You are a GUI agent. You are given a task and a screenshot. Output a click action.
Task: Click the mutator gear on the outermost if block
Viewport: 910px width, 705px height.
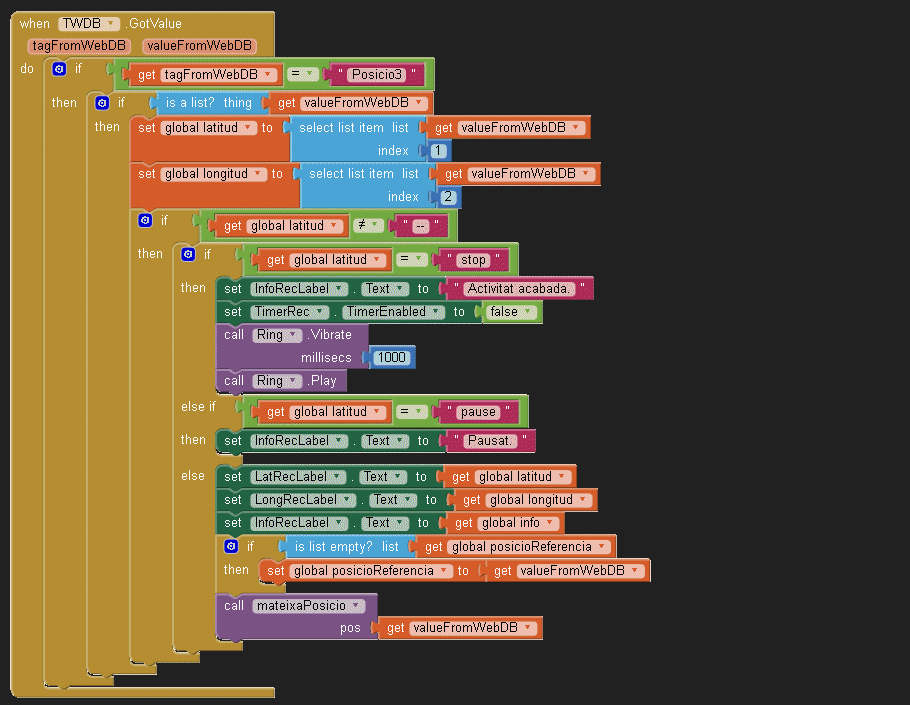(59, 69)
